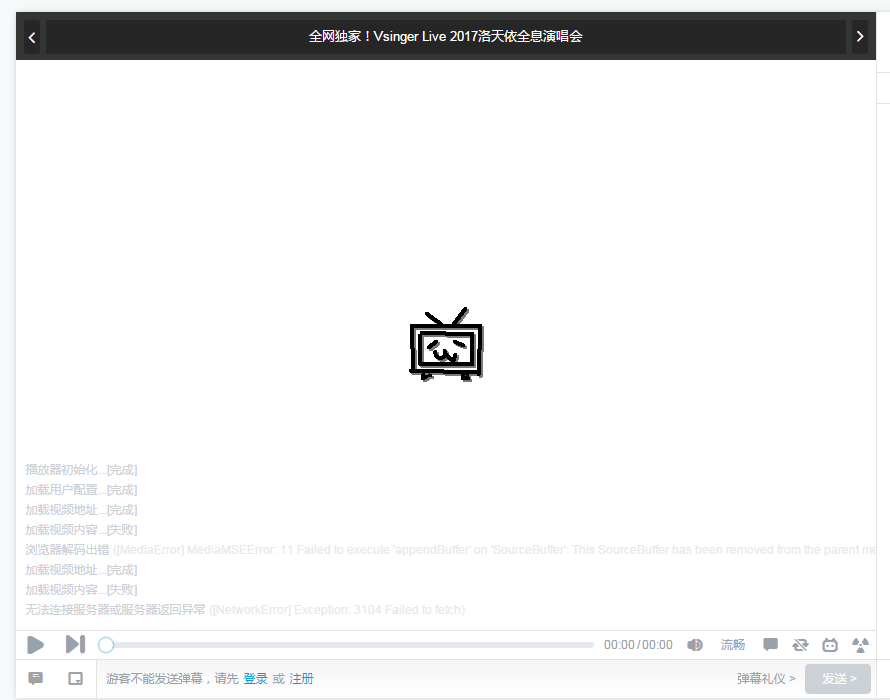Click the fullscreen radiation-style icon

coord(860,644)
